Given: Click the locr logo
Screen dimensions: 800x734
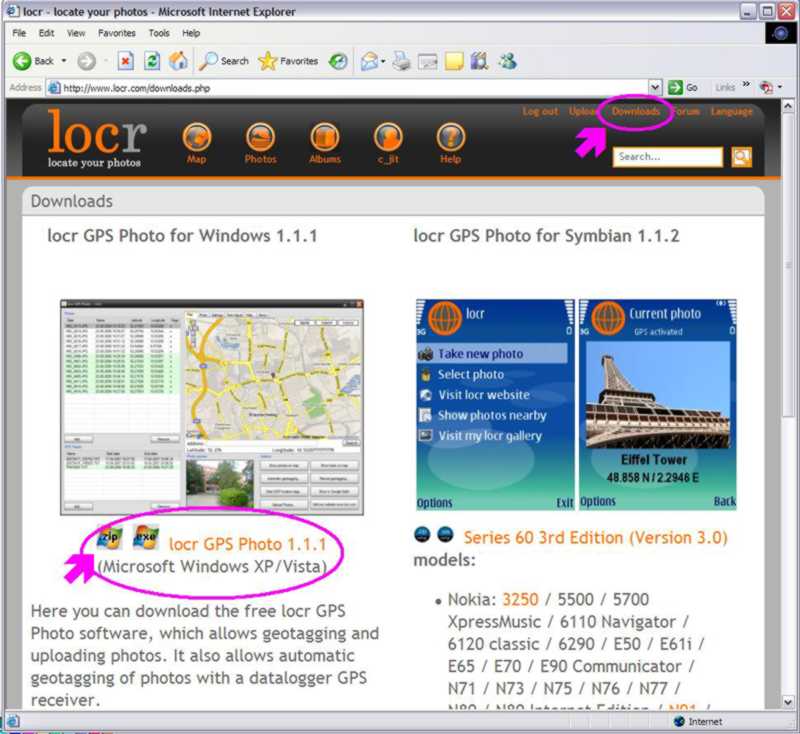Looking at the screenshot, I should click(x=96, y=138).
